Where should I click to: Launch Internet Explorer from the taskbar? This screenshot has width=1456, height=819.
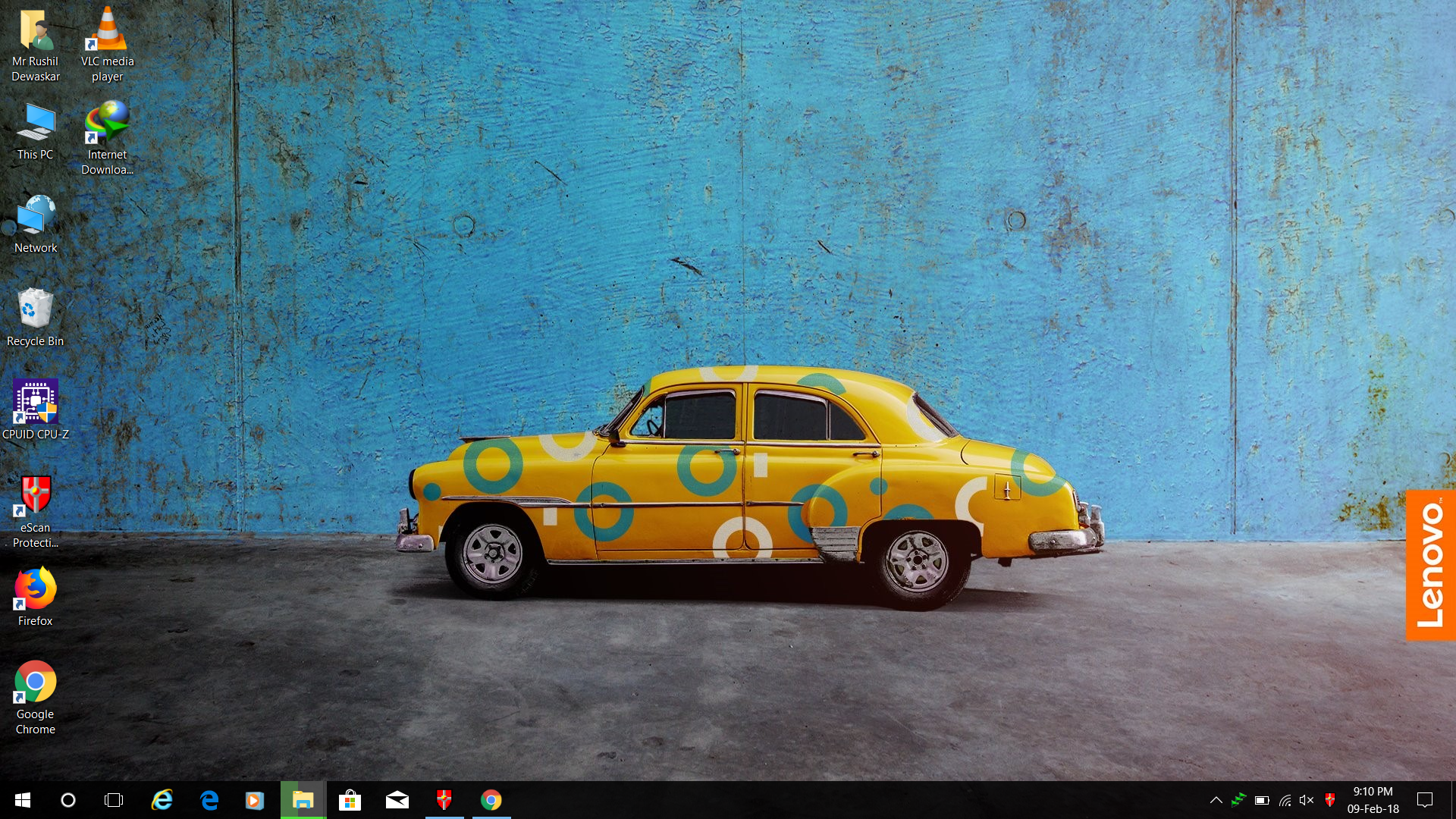162,800
